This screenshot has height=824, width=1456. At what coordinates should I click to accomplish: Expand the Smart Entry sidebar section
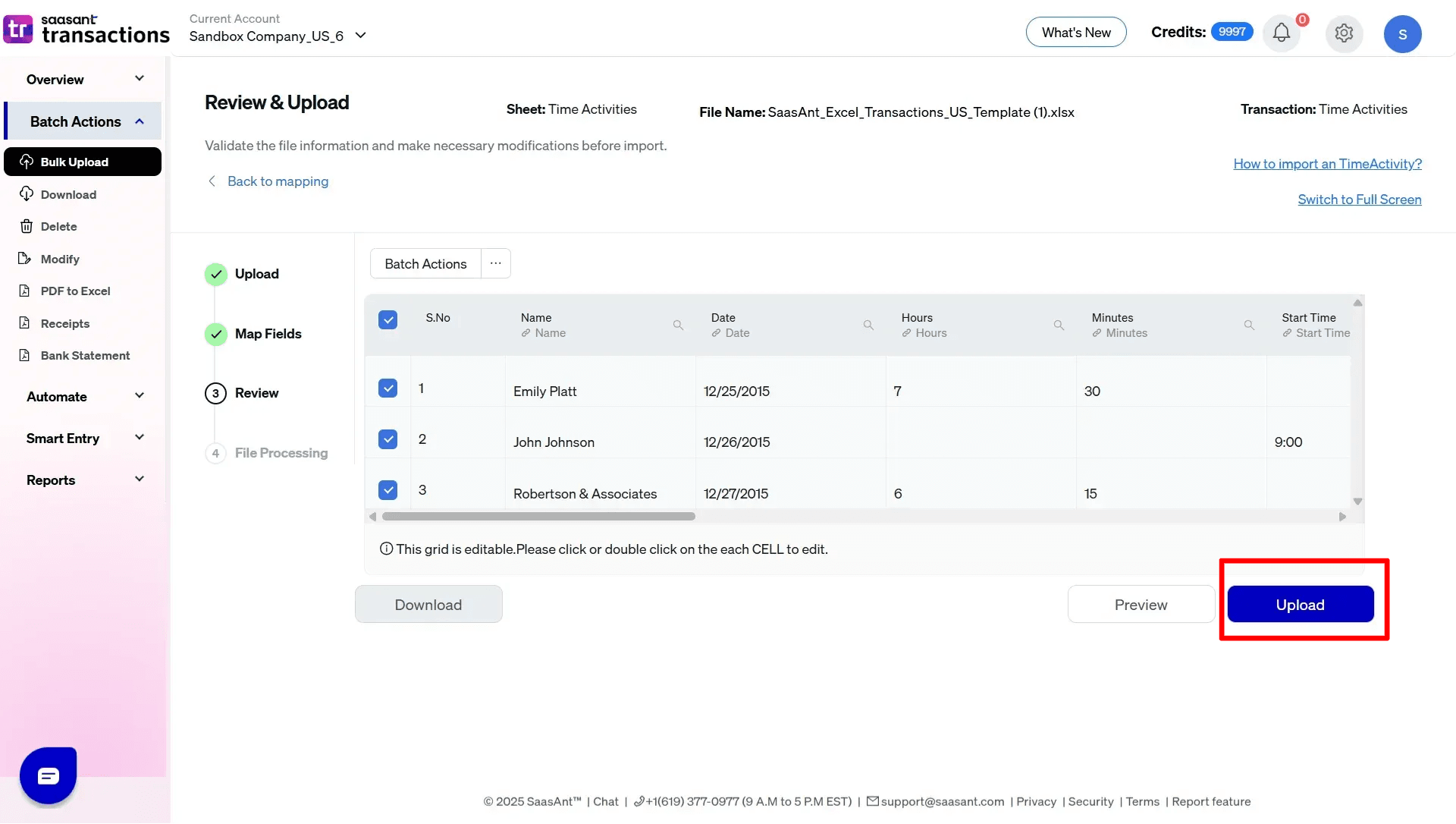click(x=85, y=439)
